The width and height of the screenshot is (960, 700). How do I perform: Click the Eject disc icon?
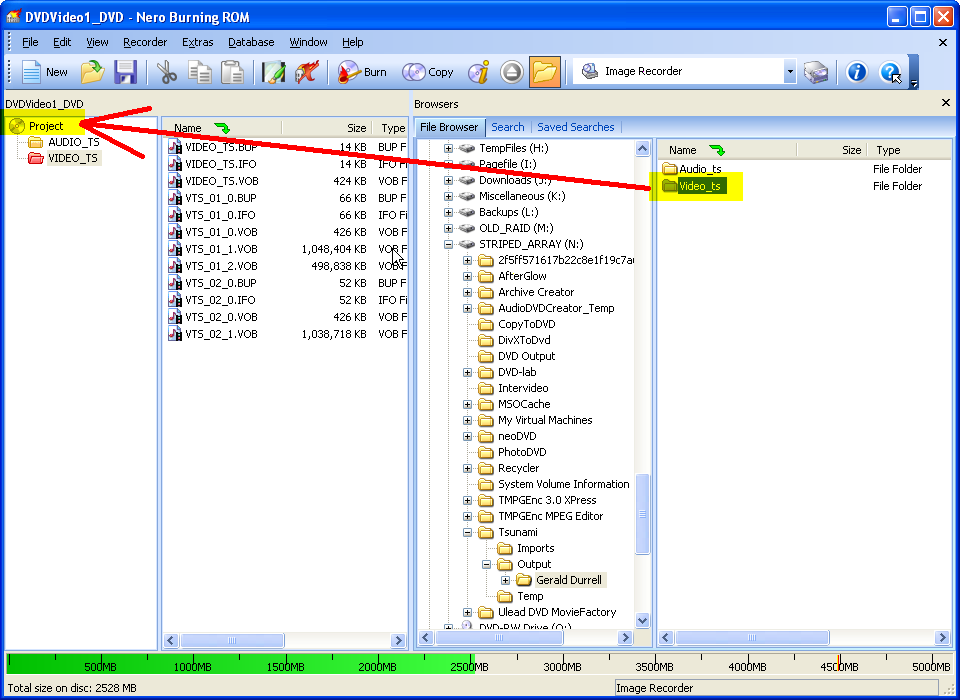point(512,72)
